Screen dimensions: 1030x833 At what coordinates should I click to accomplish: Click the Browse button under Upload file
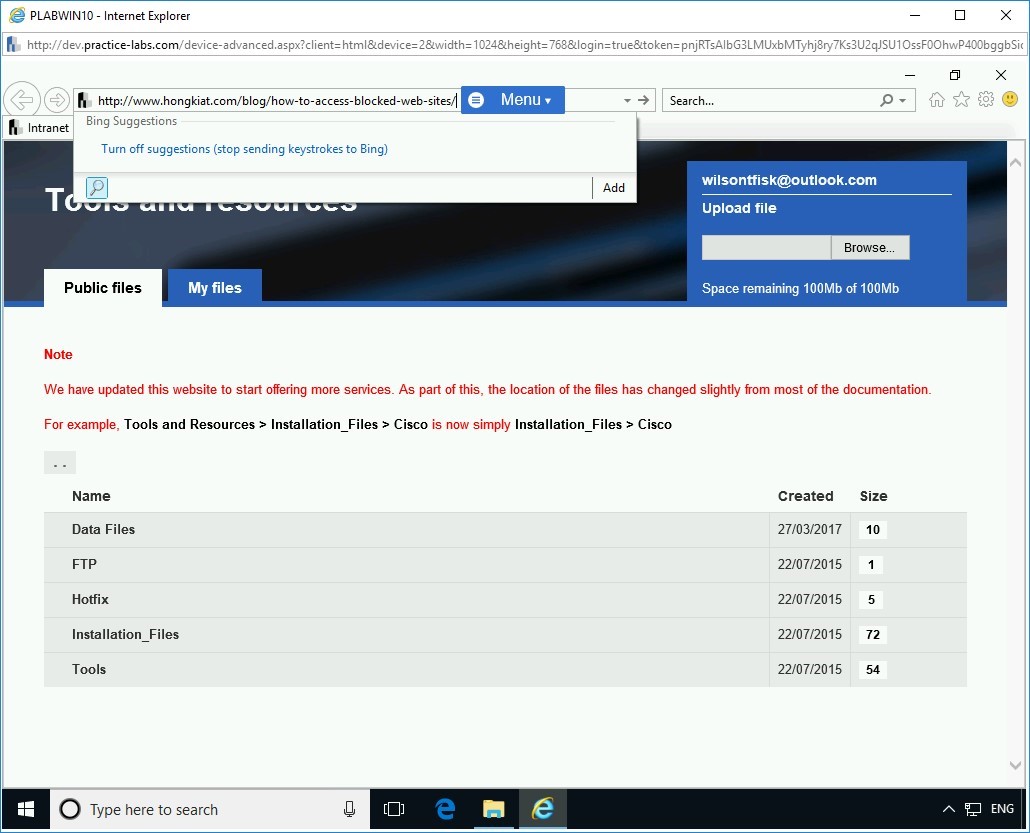869,247
